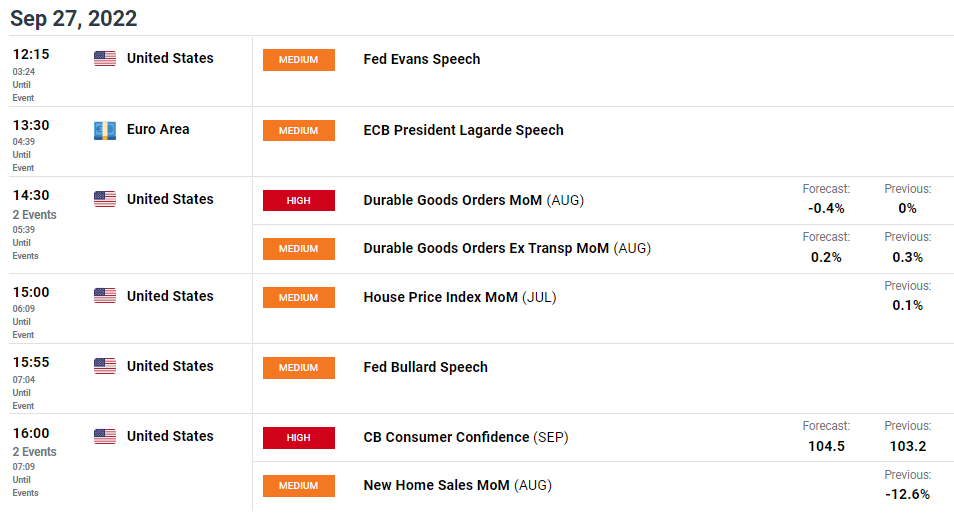Click MEDIUM badge for New Home Sales MoM
Viewport: 954px width, 524px height.
tap(299, 486)
